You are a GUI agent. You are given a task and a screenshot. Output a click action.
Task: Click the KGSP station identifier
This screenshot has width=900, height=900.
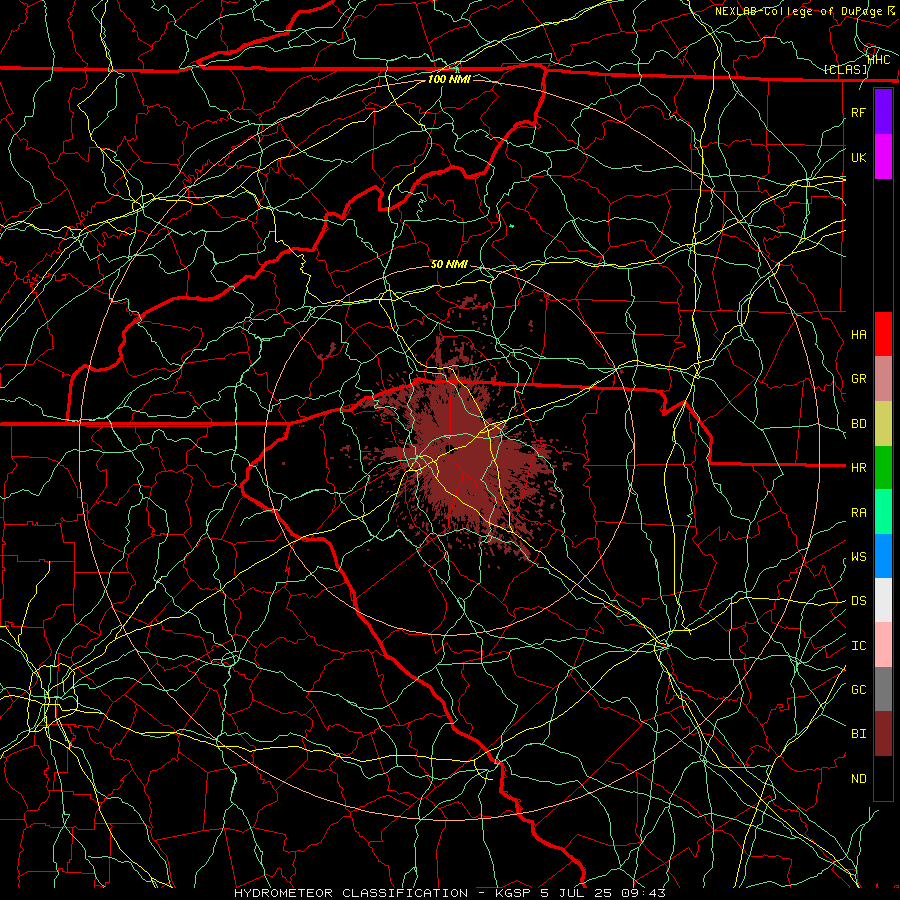(513, 893)
